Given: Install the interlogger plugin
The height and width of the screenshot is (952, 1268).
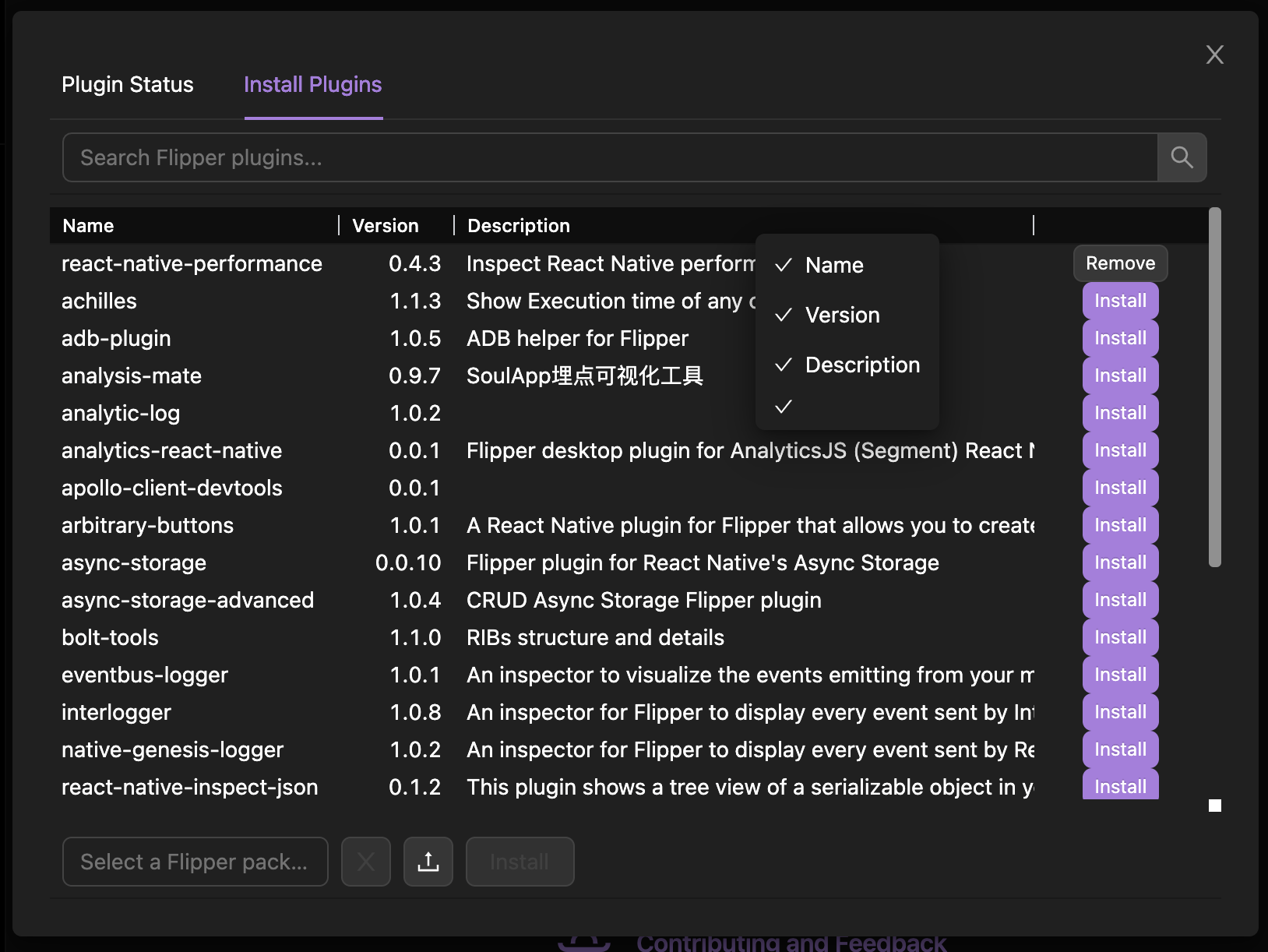Looking at the screenshot, I should (x=1120, y=712).
